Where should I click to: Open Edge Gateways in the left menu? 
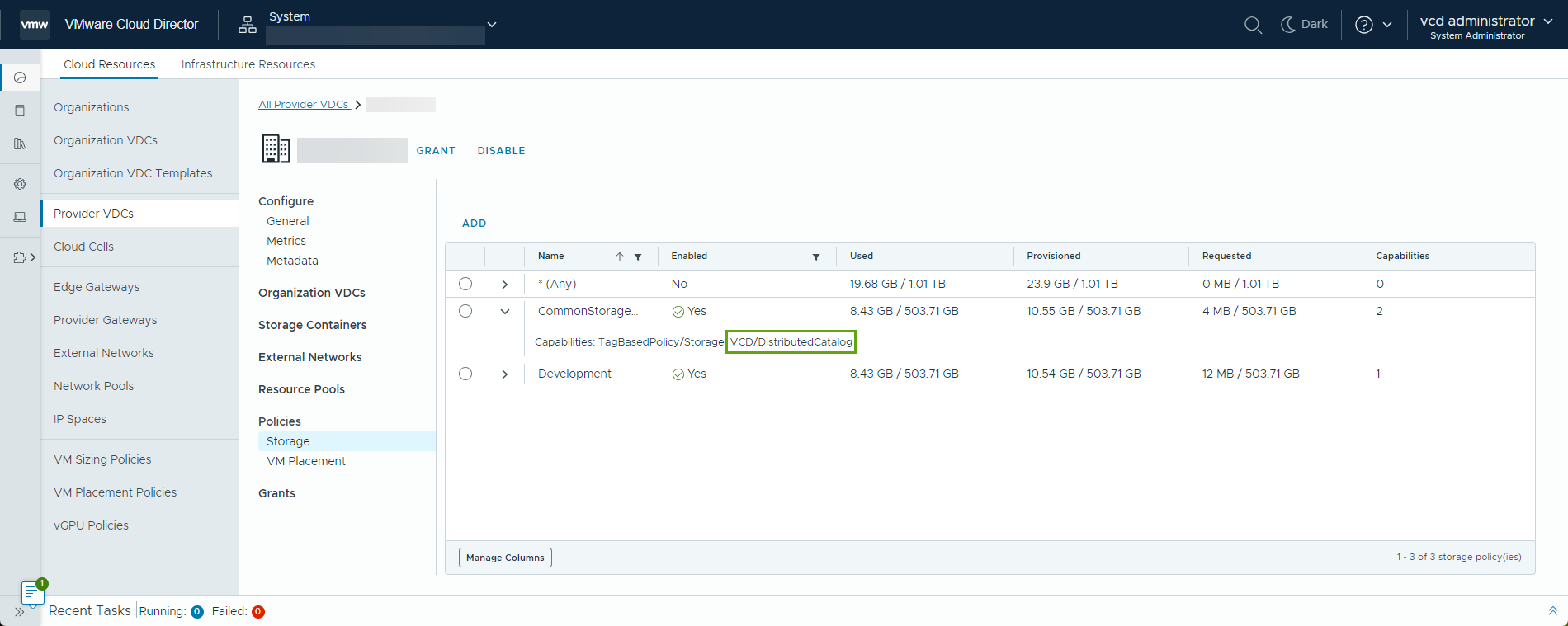(x=97, y=287)
